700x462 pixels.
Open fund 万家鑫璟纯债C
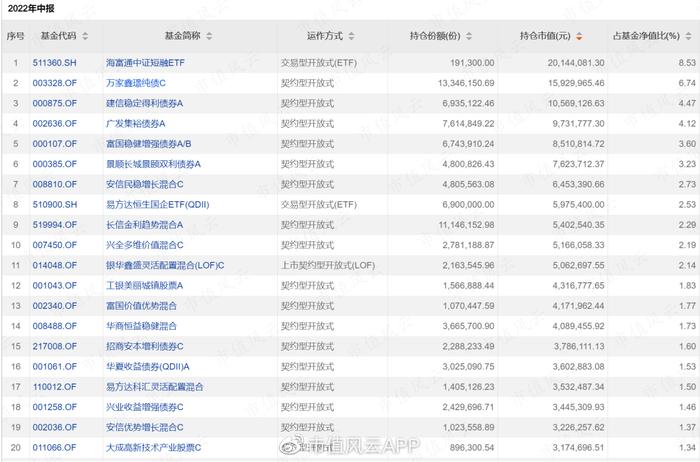click(x=136, y=83)
